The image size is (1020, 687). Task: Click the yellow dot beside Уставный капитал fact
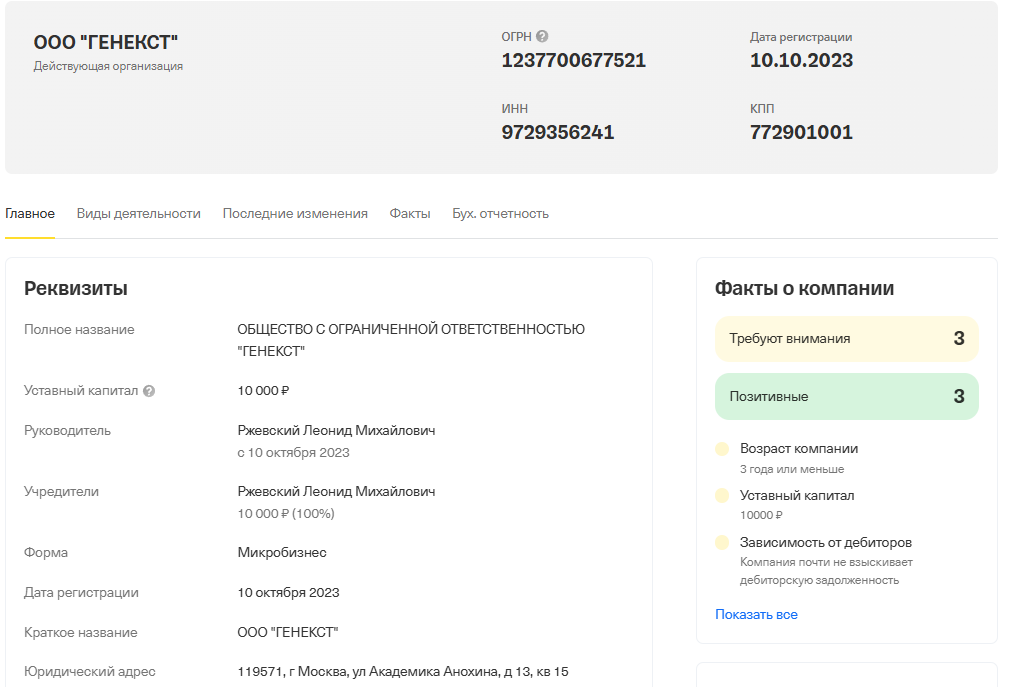(721, 496)
